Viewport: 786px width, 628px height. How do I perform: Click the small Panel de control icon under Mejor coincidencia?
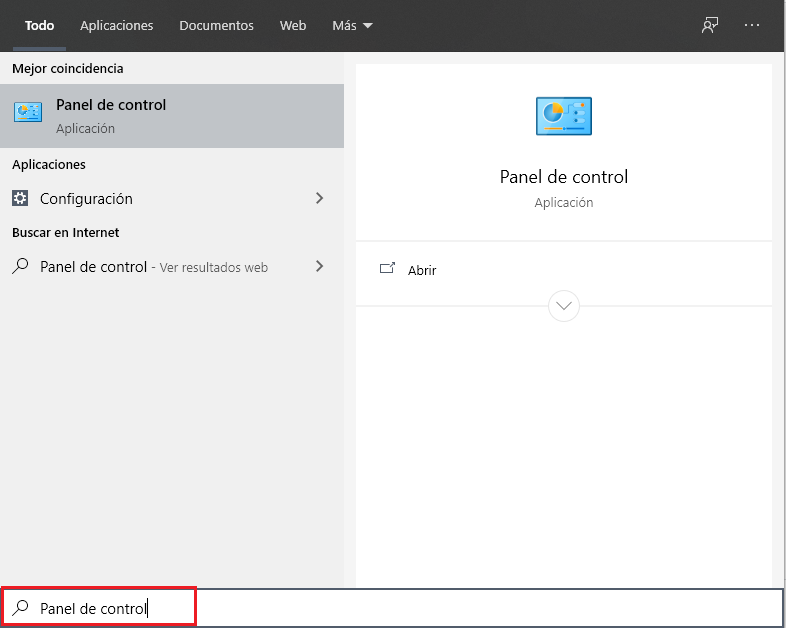point(28,115)
